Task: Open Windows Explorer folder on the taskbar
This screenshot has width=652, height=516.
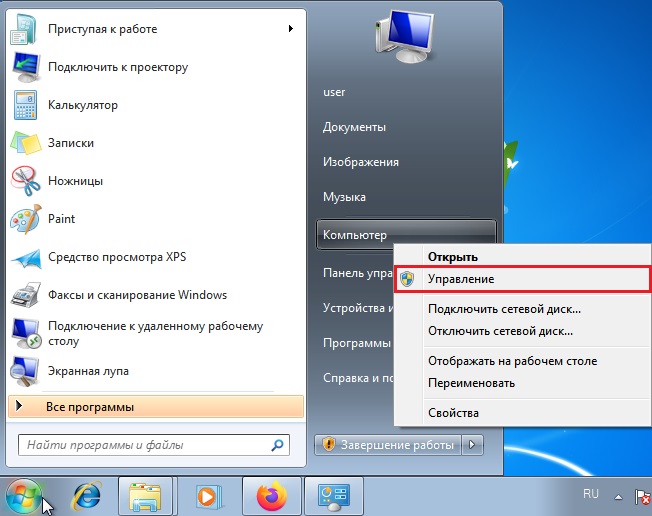Action: coord(145,496)
